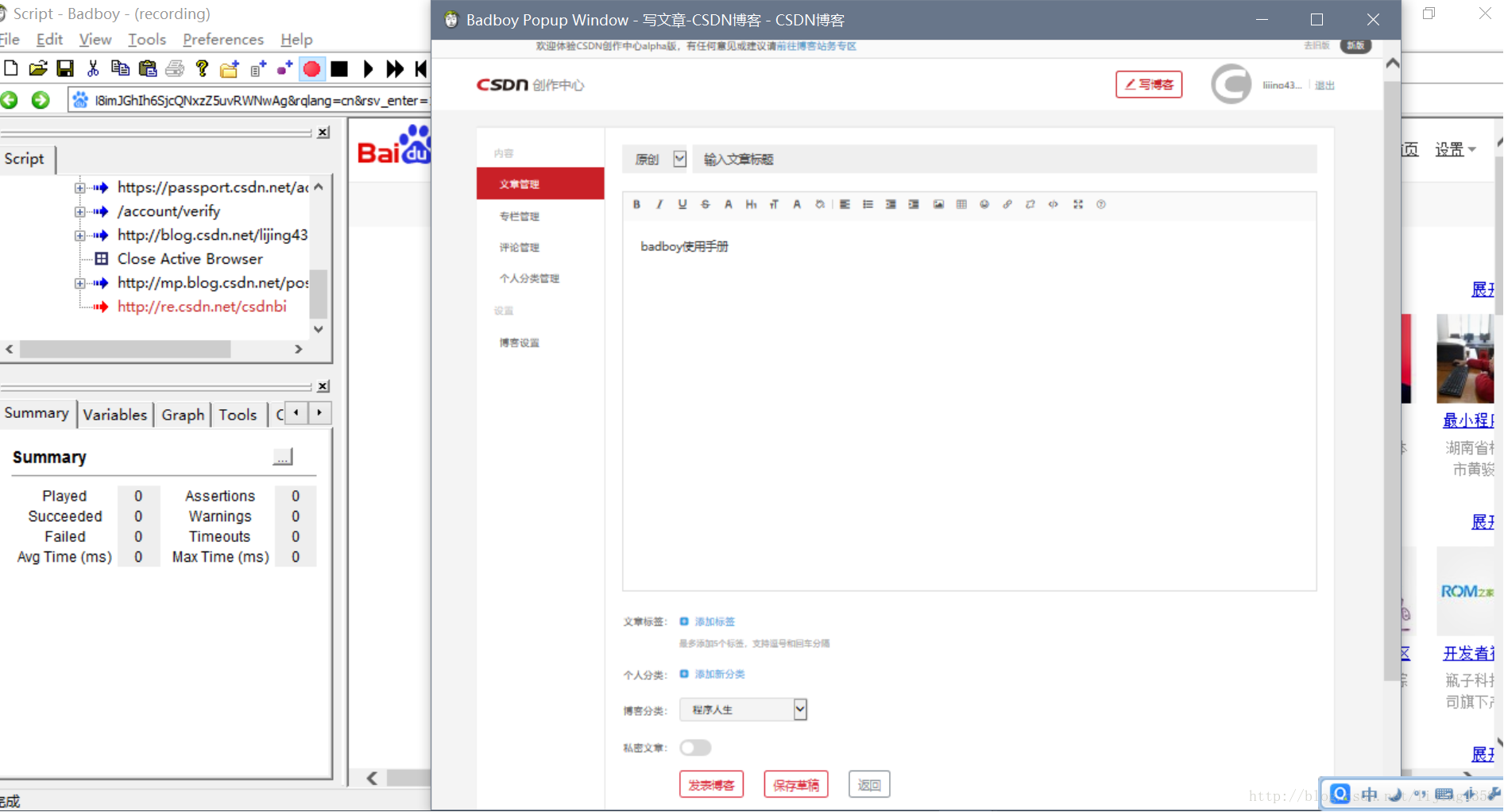Screen dimensions: 1504x812
Task: Click the green browser Forward arrow
Action: 41,100
